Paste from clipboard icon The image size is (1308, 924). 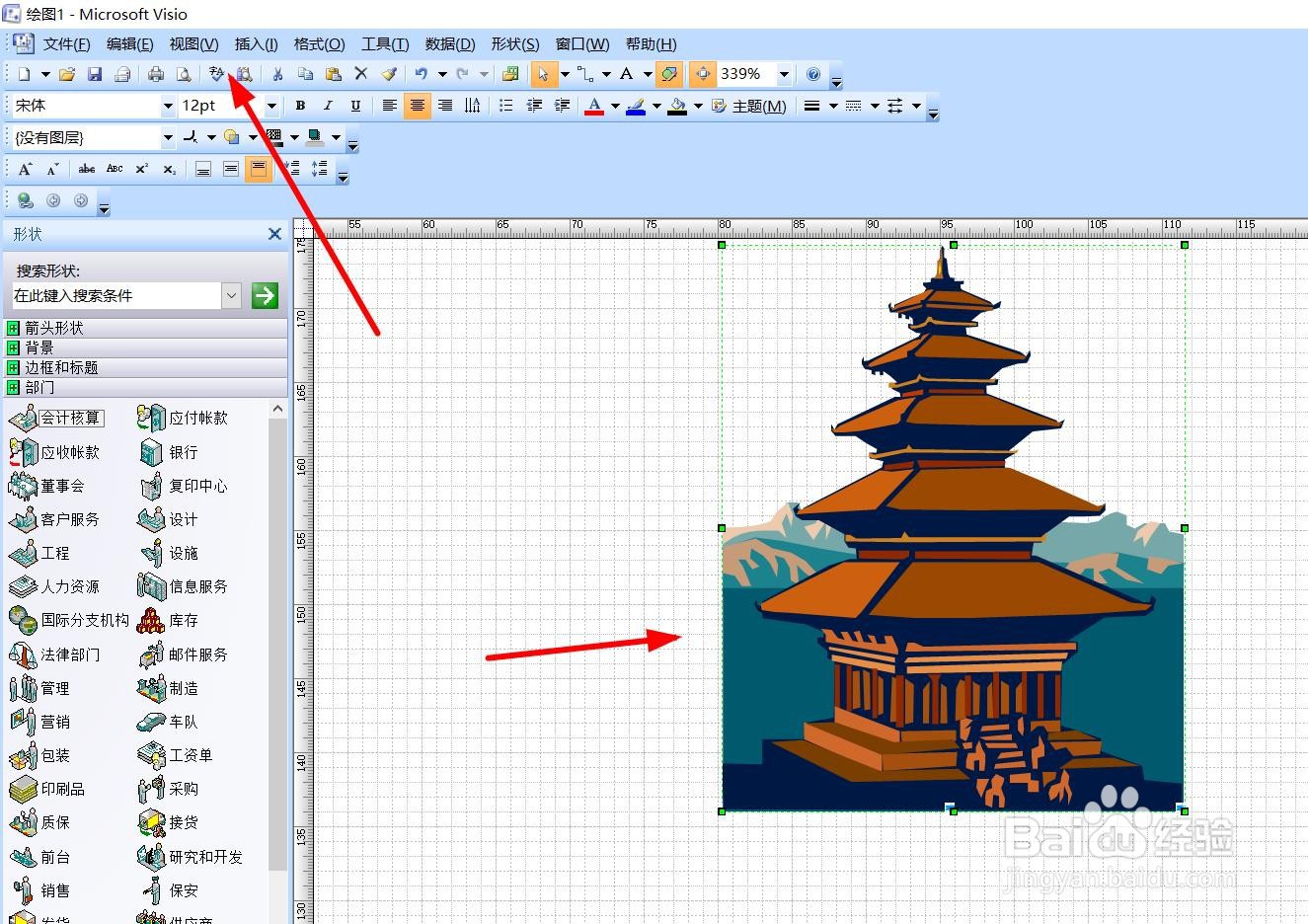pyautogui.click(x=334, y=74)
